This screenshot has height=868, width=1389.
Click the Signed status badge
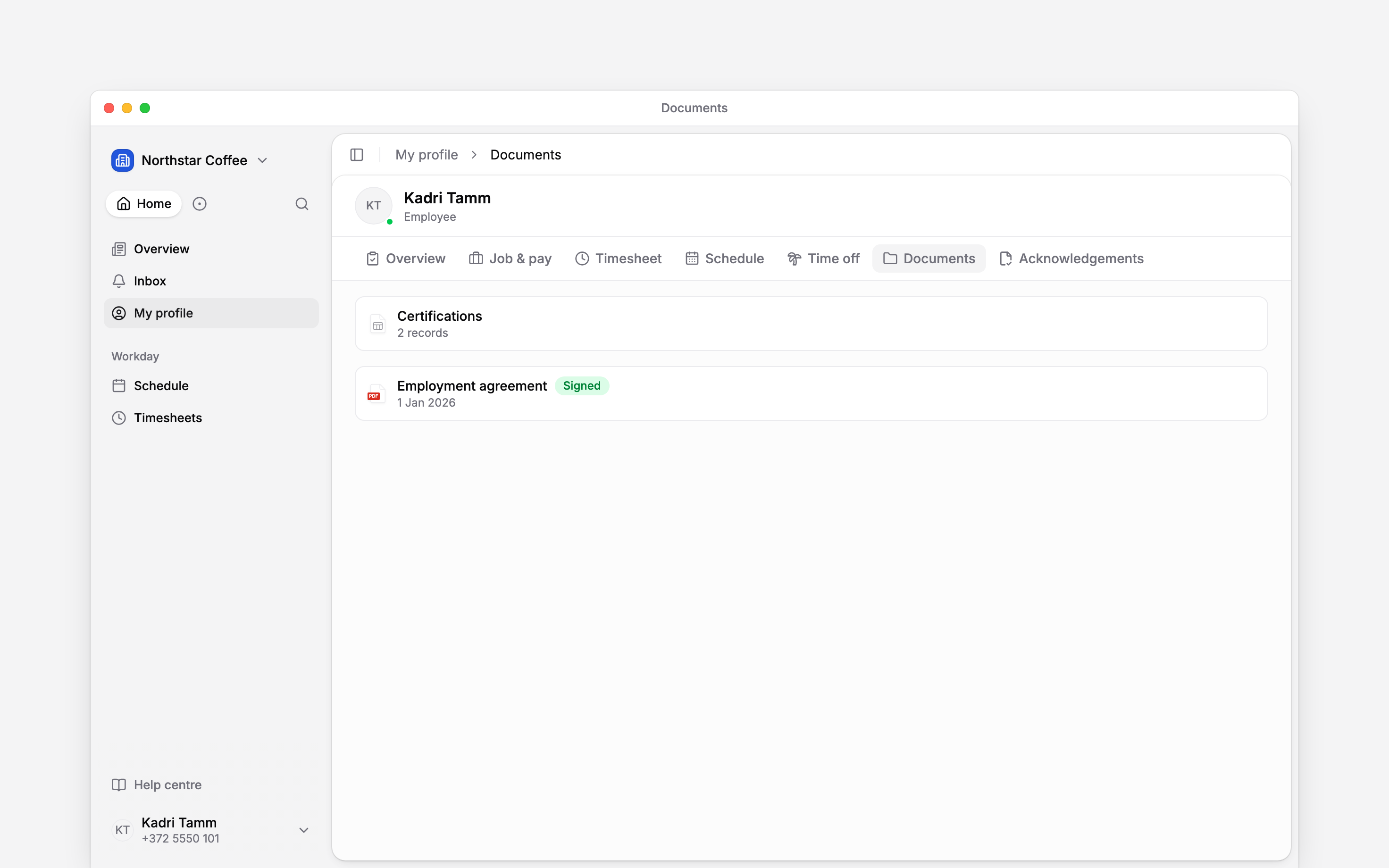point(581,386)
